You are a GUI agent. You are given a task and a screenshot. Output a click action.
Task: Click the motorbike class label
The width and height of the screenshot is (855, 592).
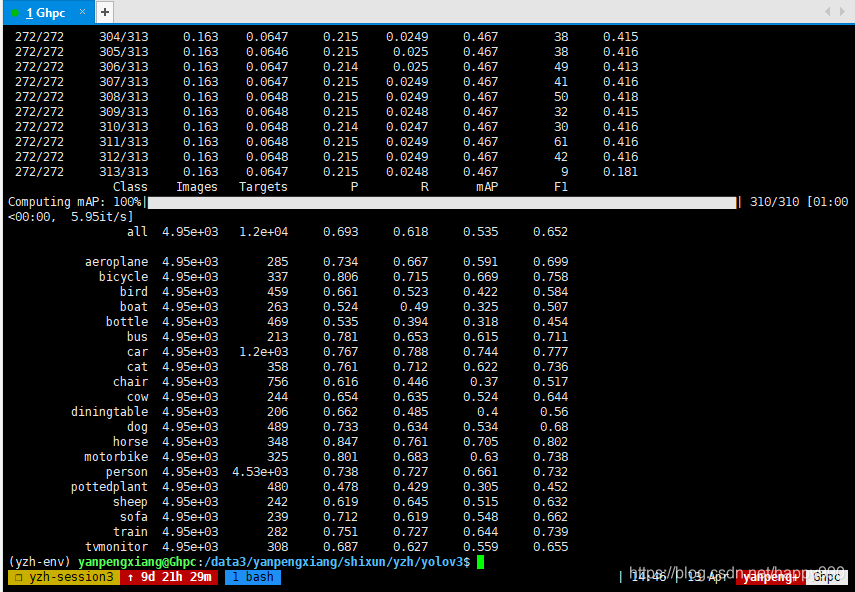tap(116, 457)
